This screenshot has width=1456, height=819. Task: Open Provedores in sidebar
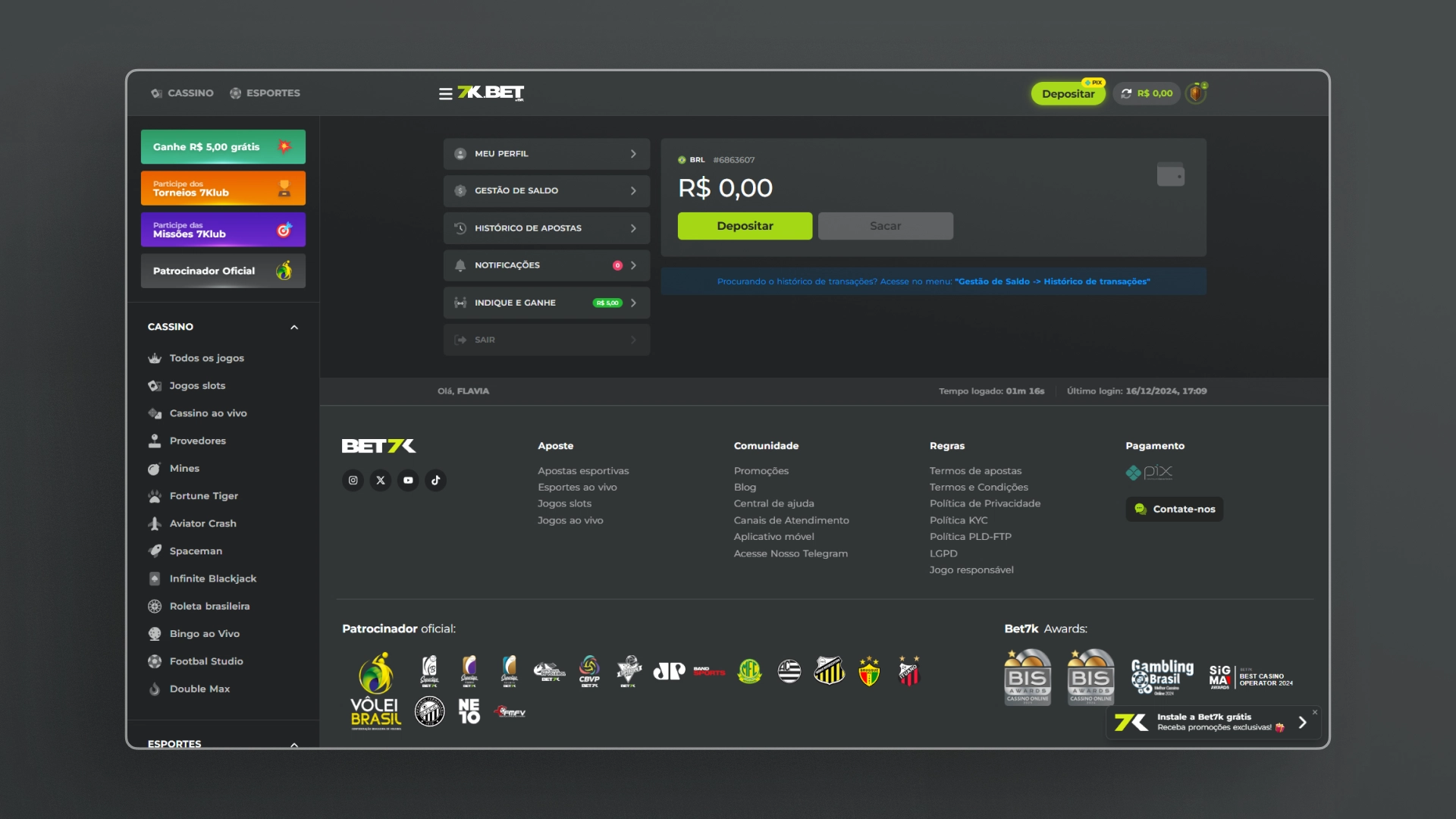[187, 441]
